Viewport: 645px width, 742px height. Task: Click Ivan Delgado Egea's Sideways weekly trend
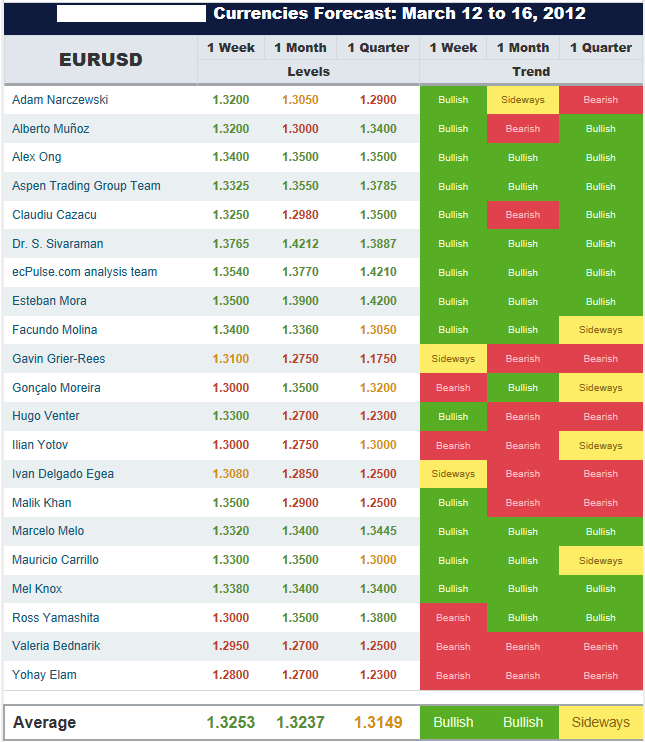point(453,474)
